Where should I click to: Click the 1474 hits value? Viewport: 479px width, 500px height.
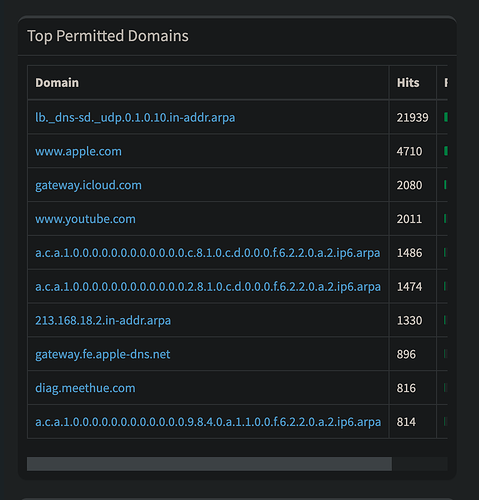409,287
